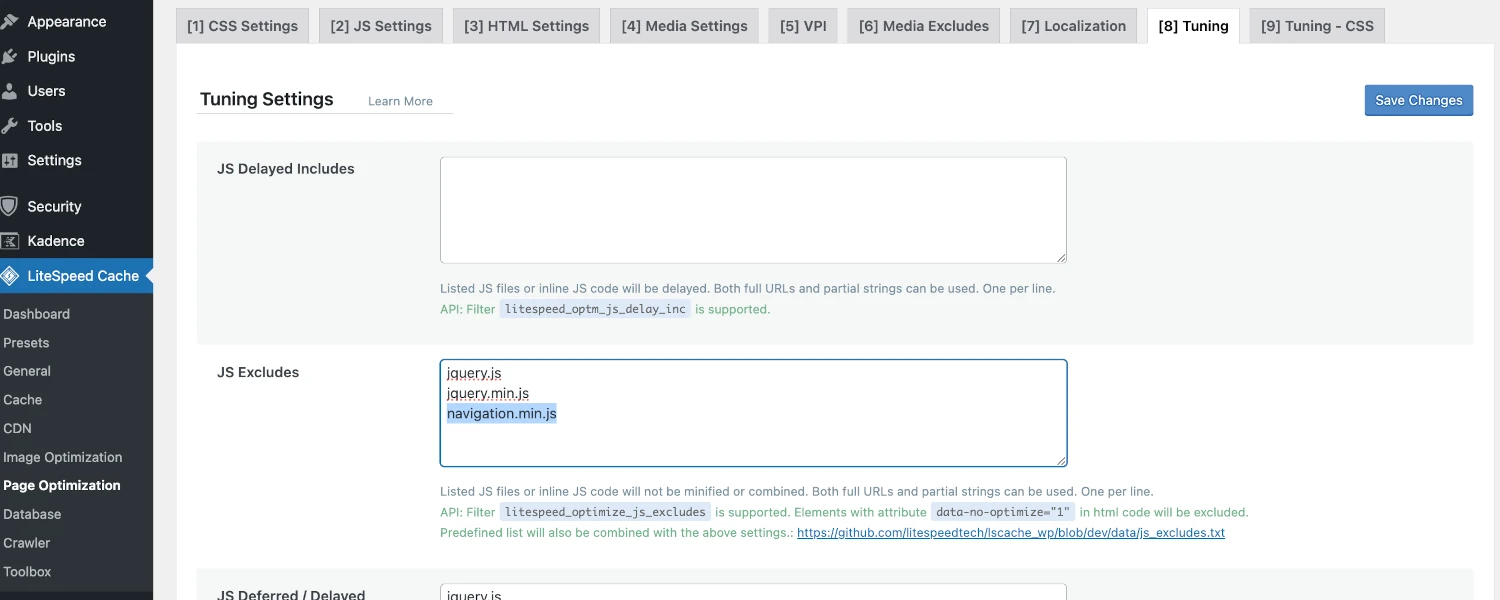1500x600 pixels.
Task: Click the JS Excludes field label
Action: (258, 372)
